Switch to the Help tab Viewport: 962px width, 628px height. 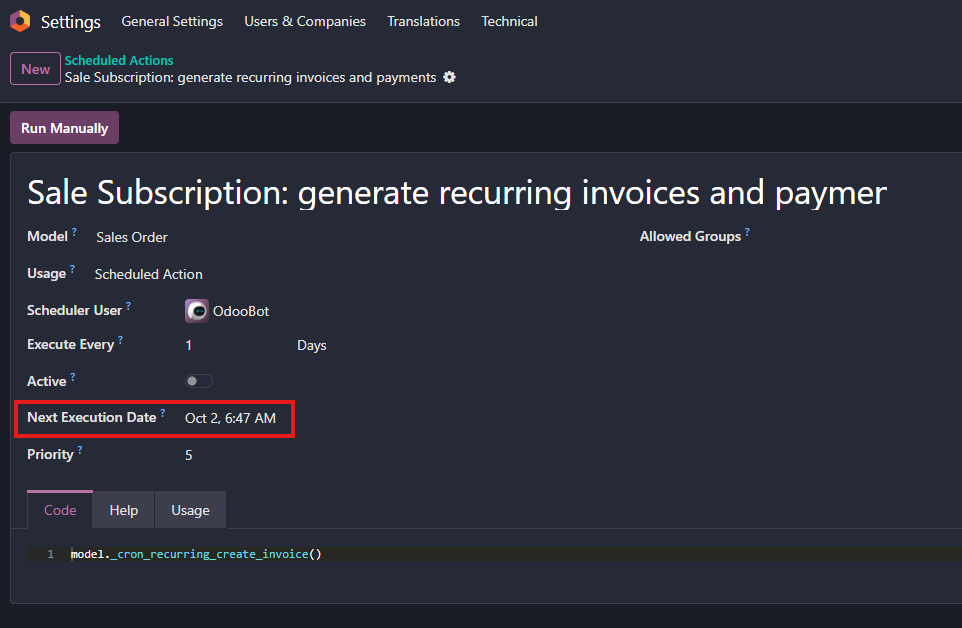pyautogui.click(x=124, y=510)
